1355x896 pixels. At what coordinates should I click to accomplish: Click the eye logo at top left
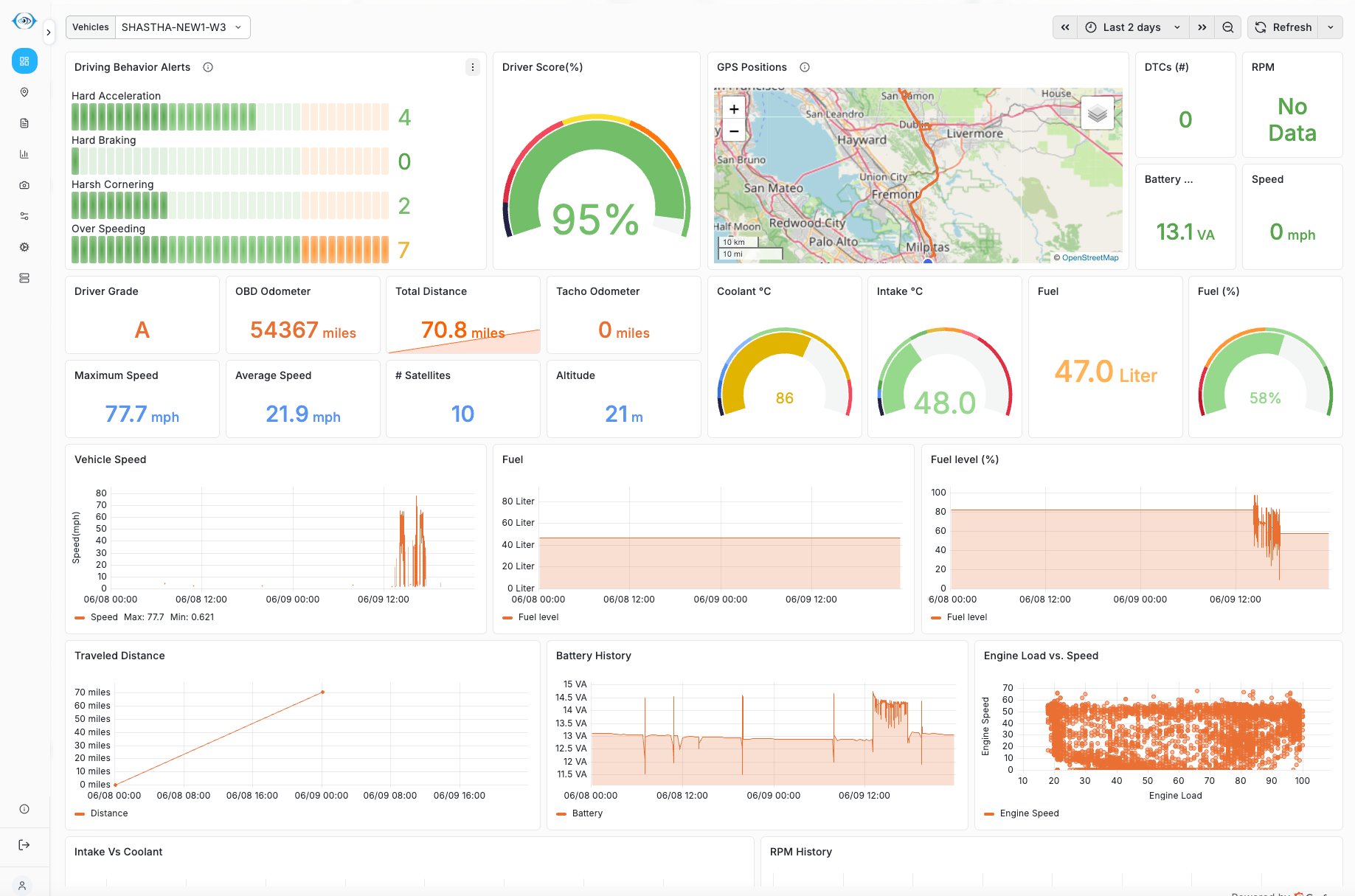[24, 21]
